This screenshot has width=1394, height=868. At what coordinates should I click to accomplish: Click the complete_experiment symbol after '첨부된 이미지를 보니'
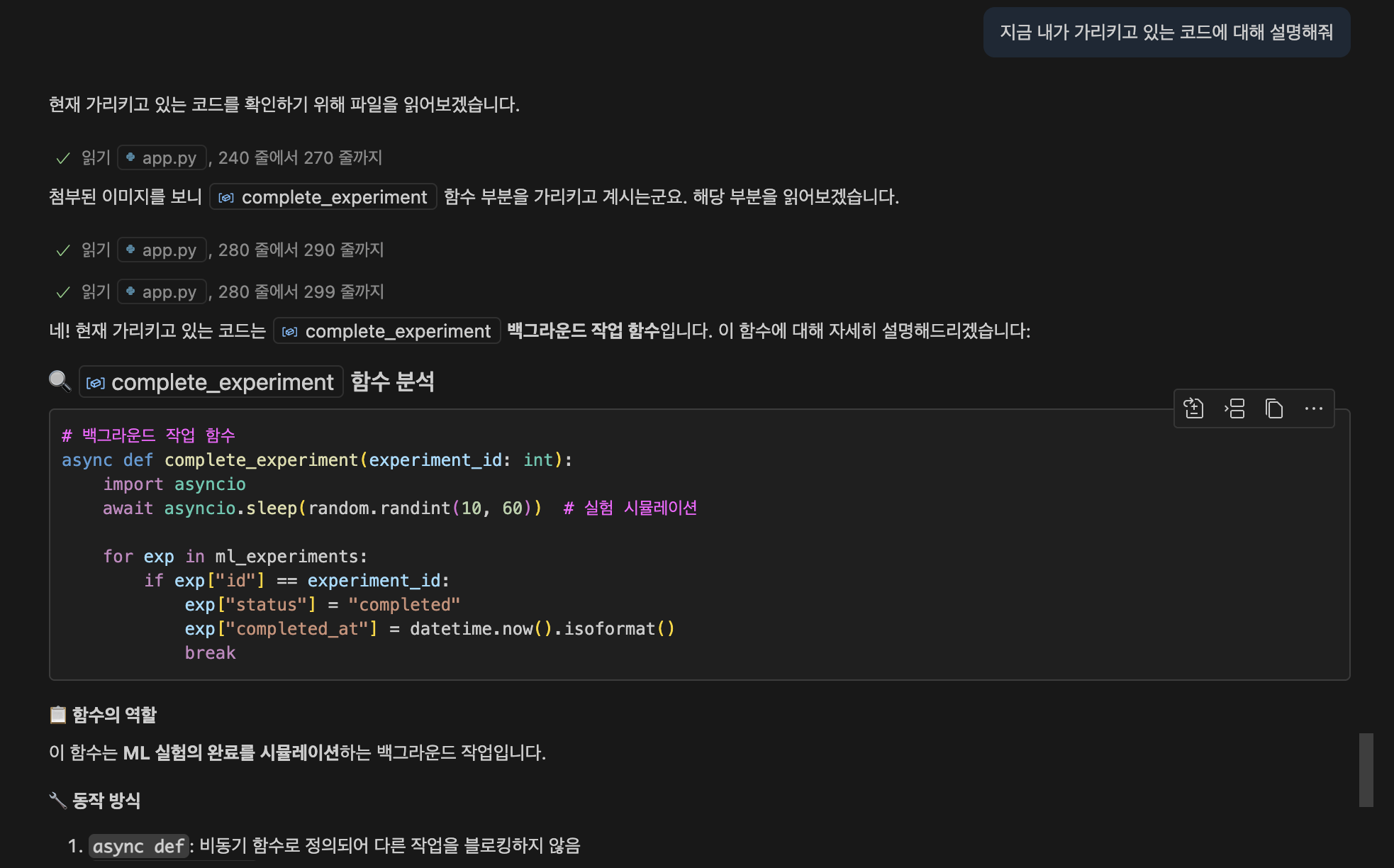coord(323,196)
